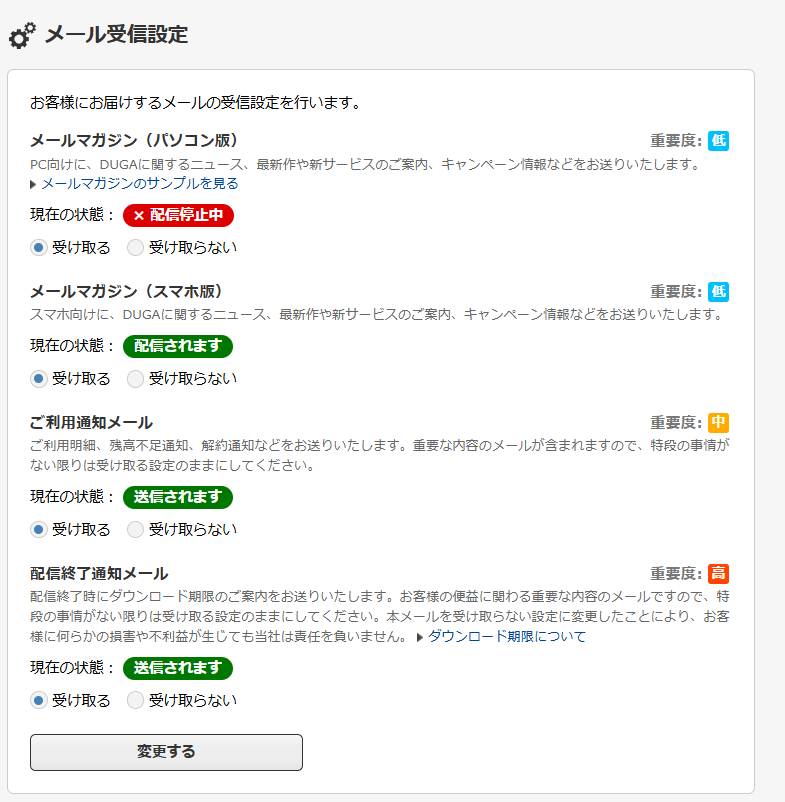The height and width of the screenshot is (802, 785).
Task: Open the メールマガジンのサンプルを見る link
Action: coord(140,184)
